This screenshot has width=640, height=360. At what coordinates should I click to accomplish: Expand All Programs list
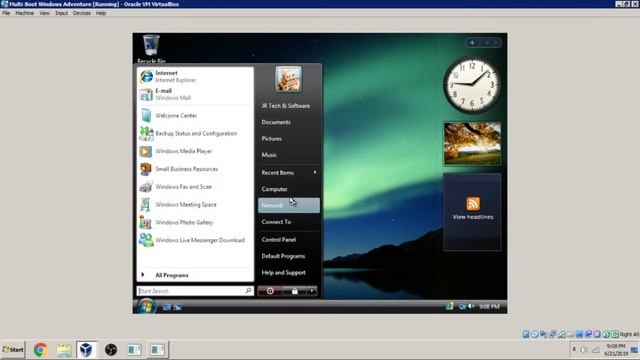[x=195, y=275]
